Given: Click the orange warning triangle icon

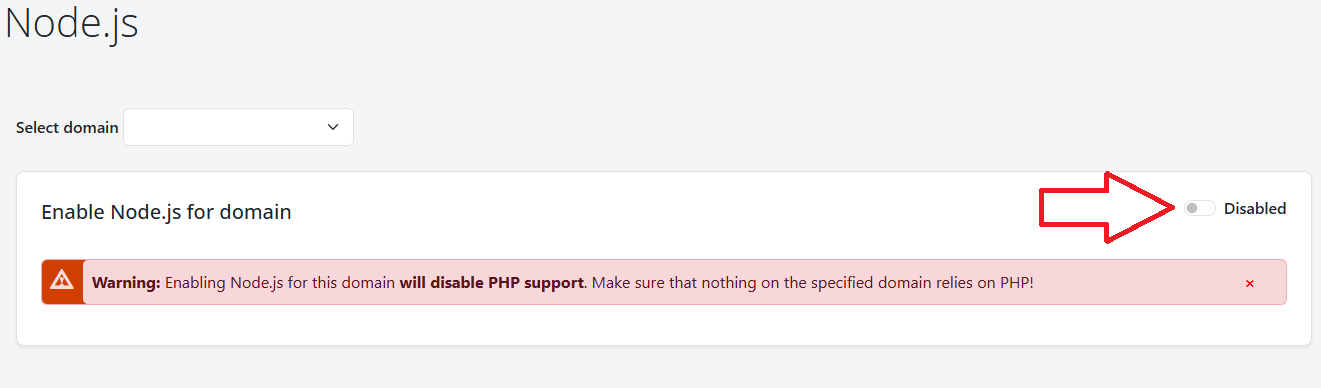Looking at the screenshot, I should pyautogui.click(x=62, y=281).
